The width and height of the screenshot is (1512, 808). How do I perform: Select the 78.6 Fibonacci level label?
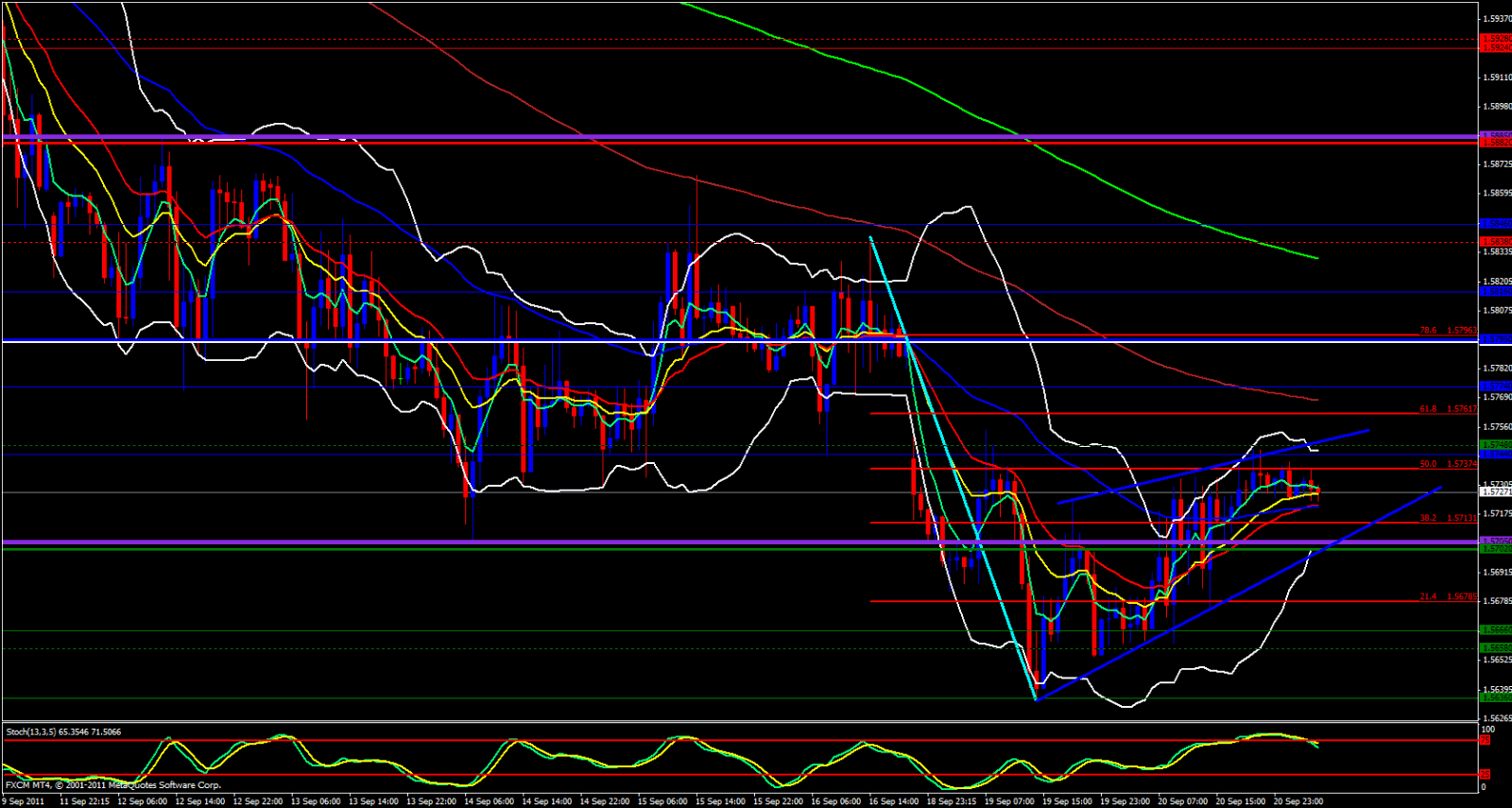pyautogui.click(x=1448, y=331)
